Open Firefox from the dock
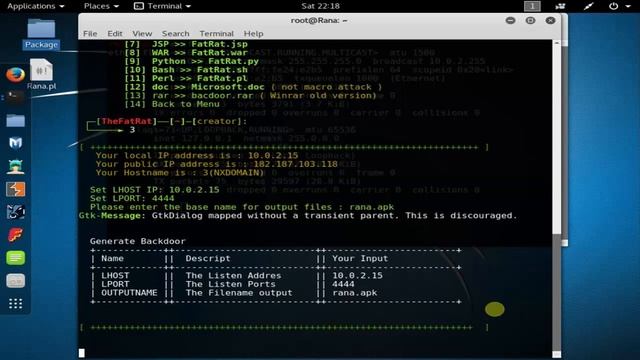This screenshot has width=640, height=360. tap(16, 75)
